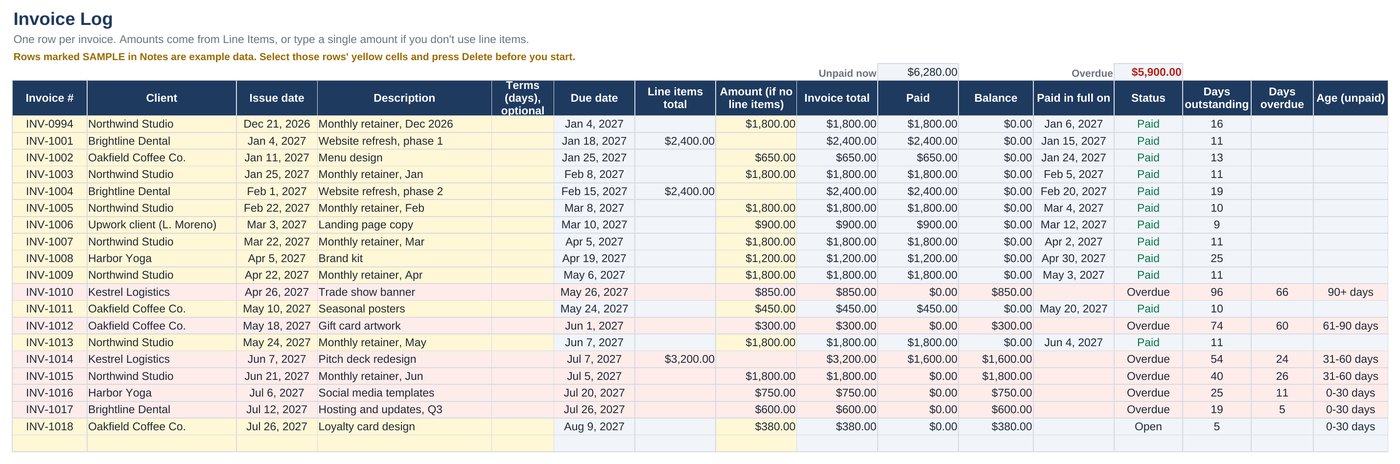Click the Harbor Yoga client in INV-1008 row
Viewport: 1400px width, 464px height.
point(161,258)
